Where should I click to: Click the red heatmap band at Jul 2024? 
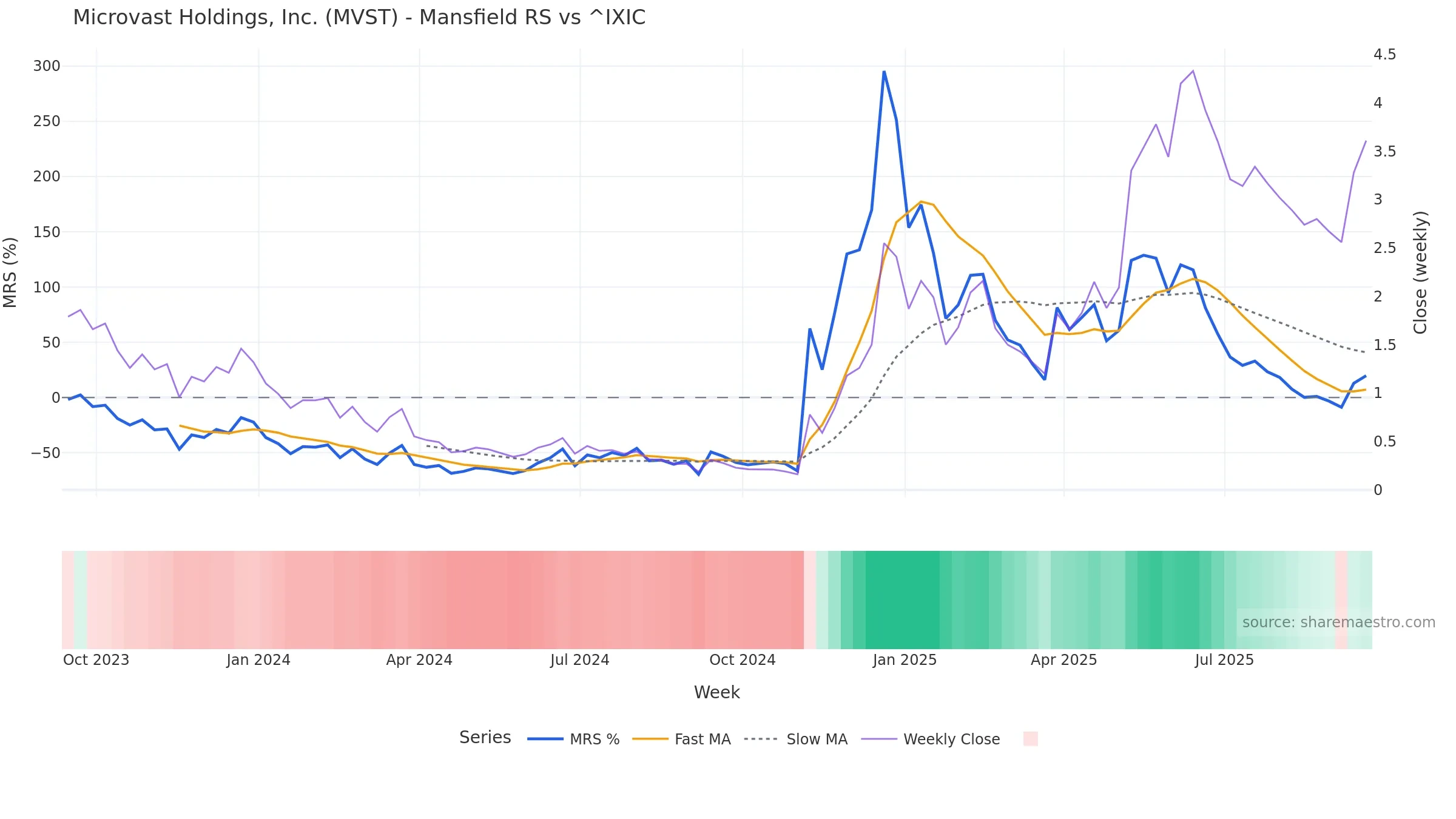pos(580,600)
